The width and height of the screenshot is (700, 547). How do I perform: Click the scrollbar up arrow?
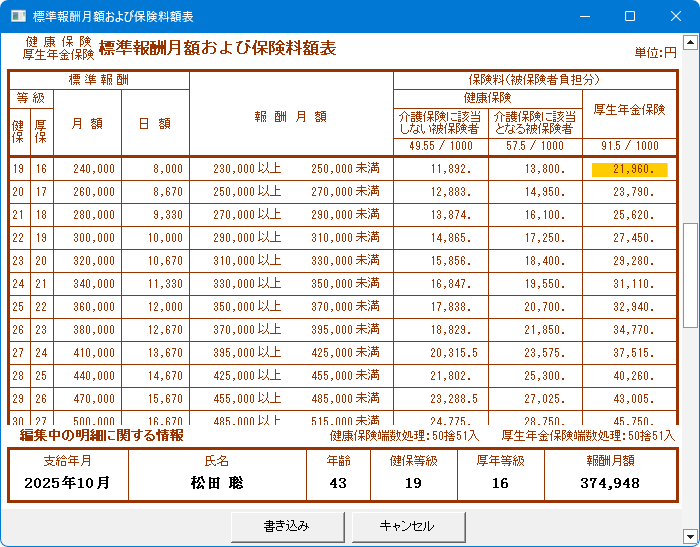tap(689, 43)
